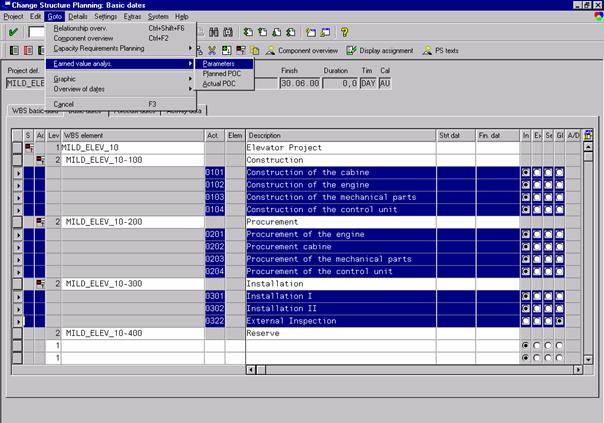Click the generate shortcut icon
The height and width of the screenshot is (423, 604).
point(325,32)
